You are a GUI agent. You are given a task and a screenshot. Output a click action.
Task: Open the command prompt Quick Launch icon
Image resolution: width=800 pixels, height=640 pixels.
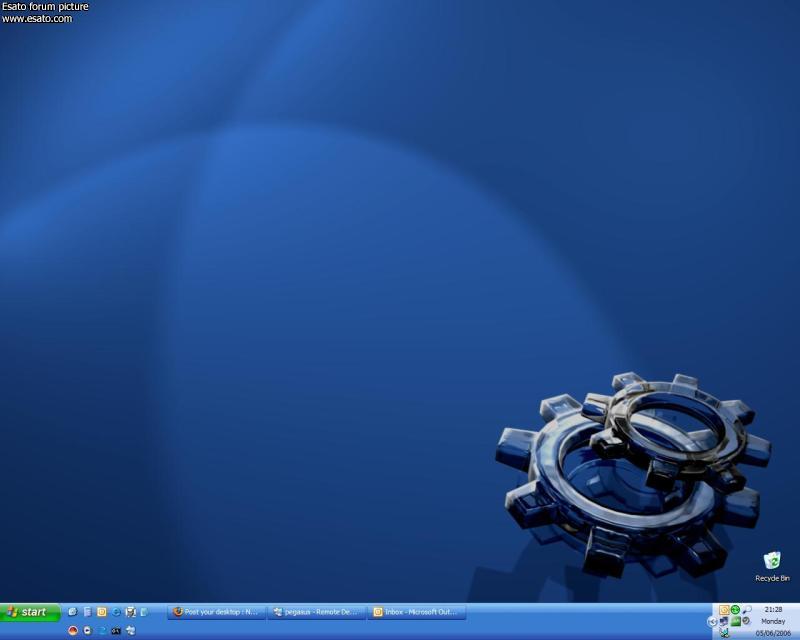pyautogui.click(x=116, y=630)
